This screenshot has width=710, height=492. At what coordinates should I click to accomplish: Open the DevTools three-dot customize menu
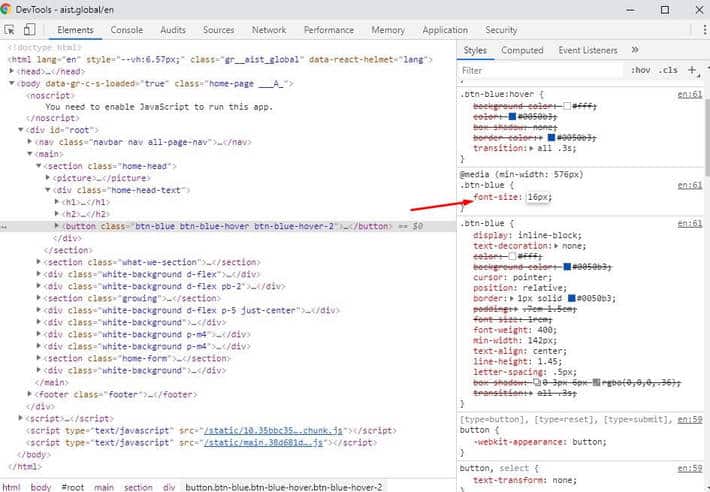pyautogui.click(x=705, y=30)
